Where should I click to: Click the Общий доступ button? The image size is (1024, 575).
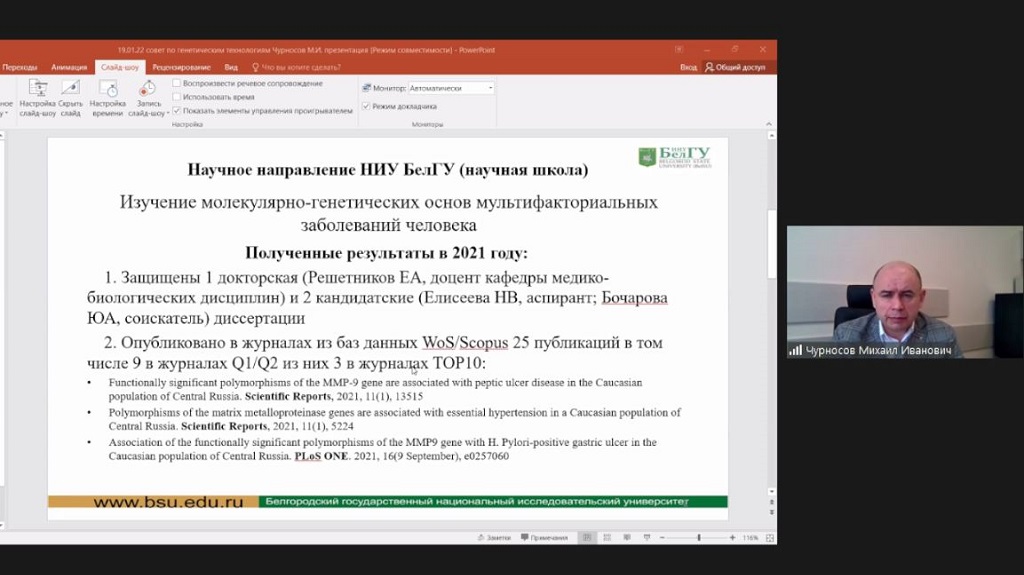(x=735, y=67)
